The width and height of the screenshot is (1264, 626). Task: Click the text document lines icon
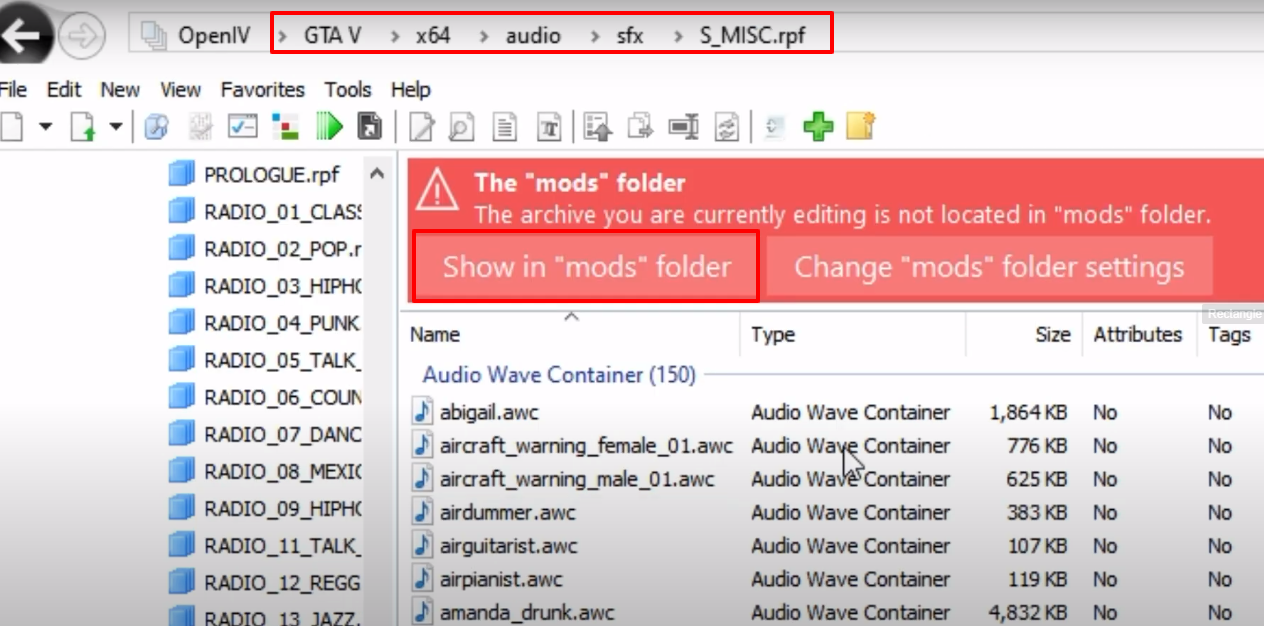[506, 127]
